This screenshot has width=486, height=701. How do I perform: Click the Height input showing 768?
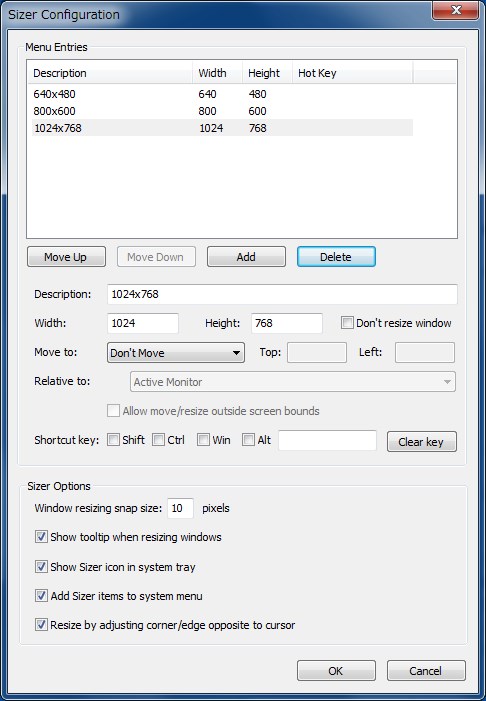coord(287,323)
